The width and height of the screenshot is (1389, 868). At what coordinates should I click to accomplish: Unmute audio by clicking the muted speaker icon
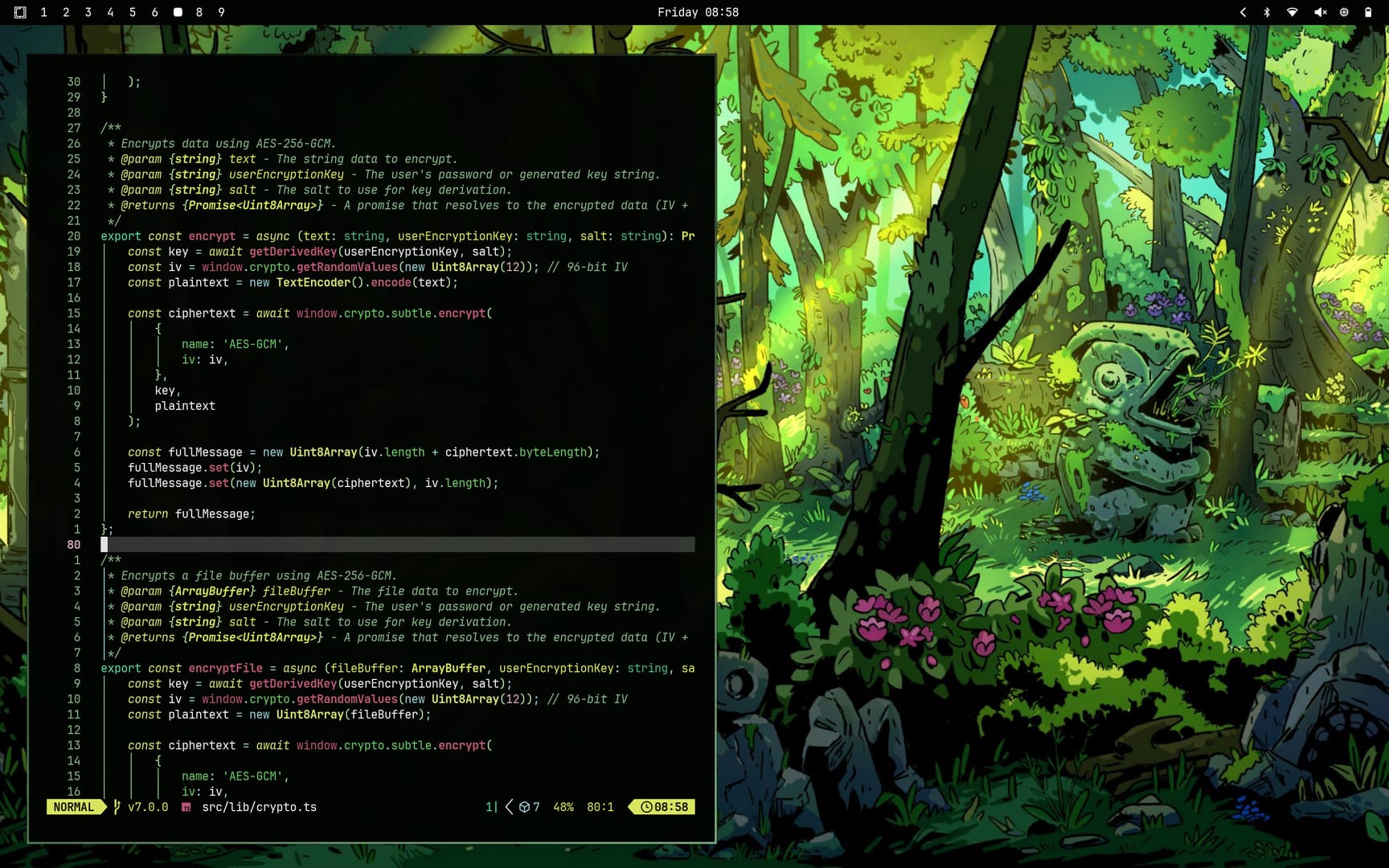click(1318, 12)
